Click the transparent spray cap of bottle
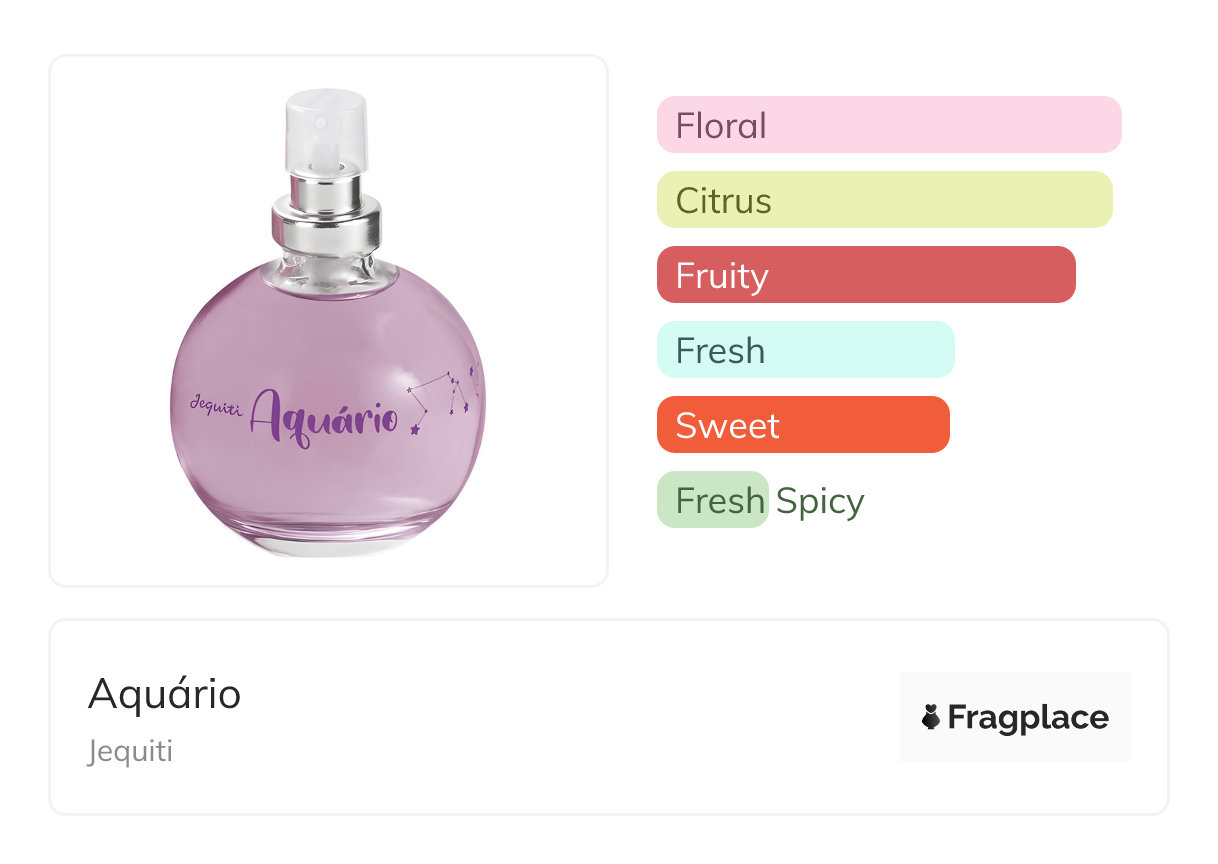1218x864 pixels. click(x=325, y=128)
